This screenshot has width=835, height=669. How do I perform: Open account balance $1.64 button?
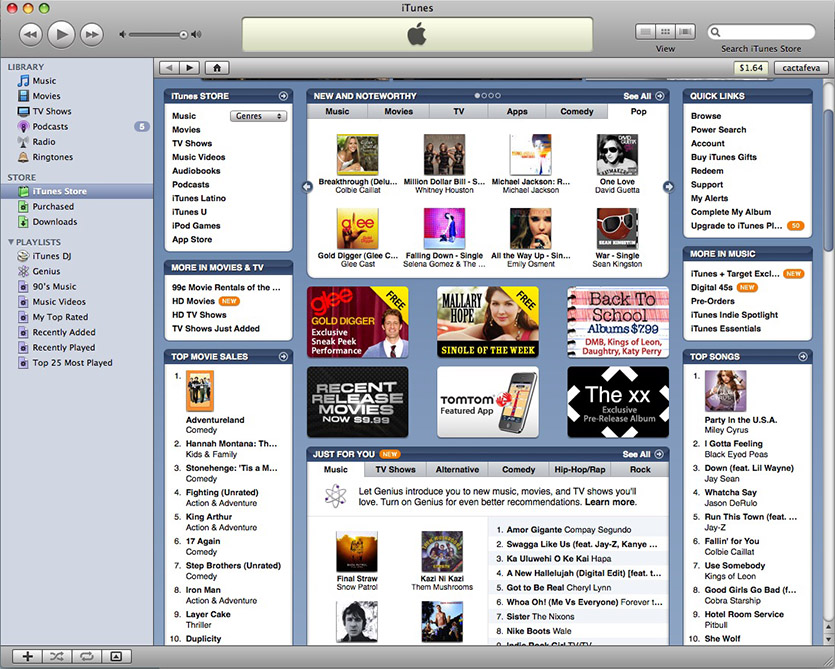pyautogui.click(x=750, y=67)
